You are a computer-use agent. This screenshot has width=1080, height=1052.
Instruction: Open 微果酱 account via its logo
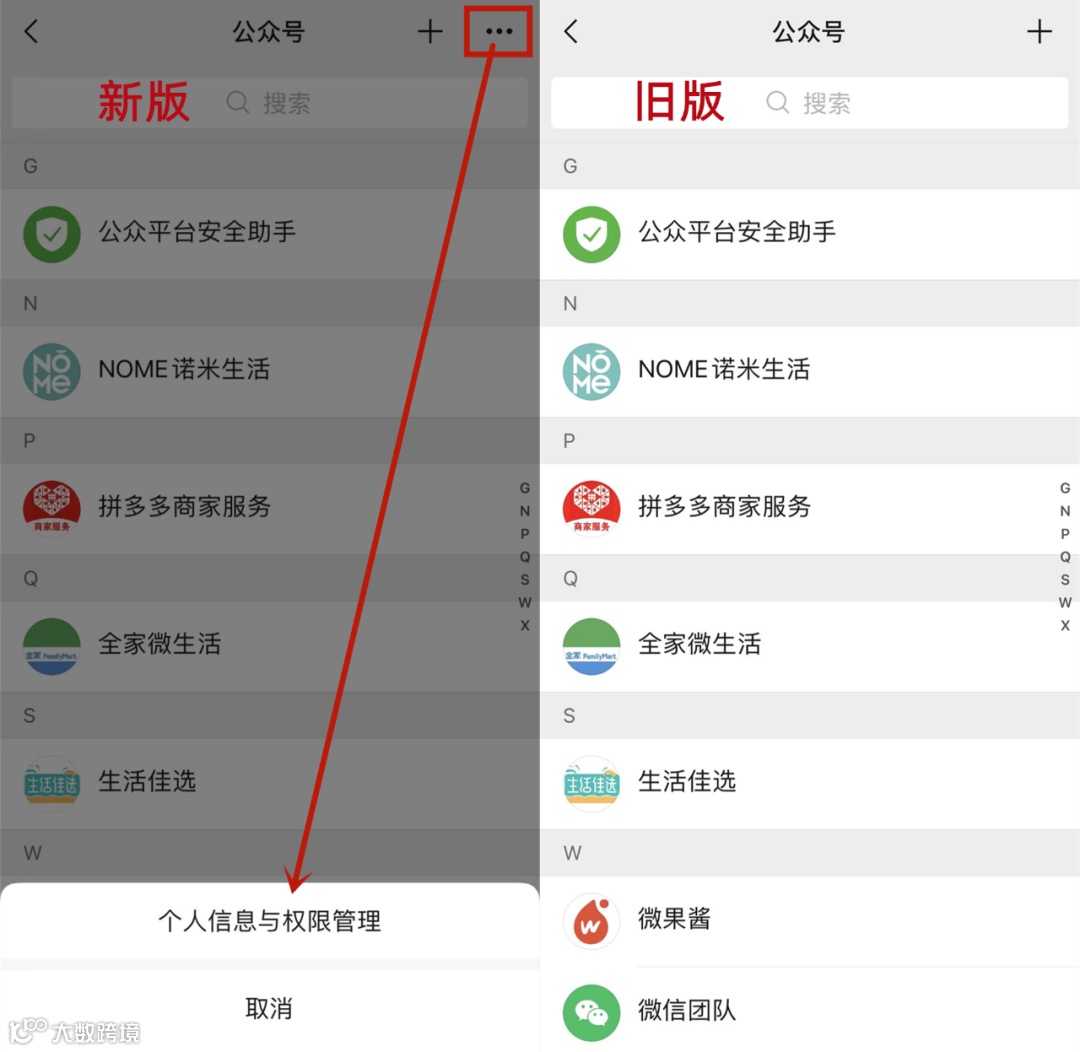coord(591,921)
